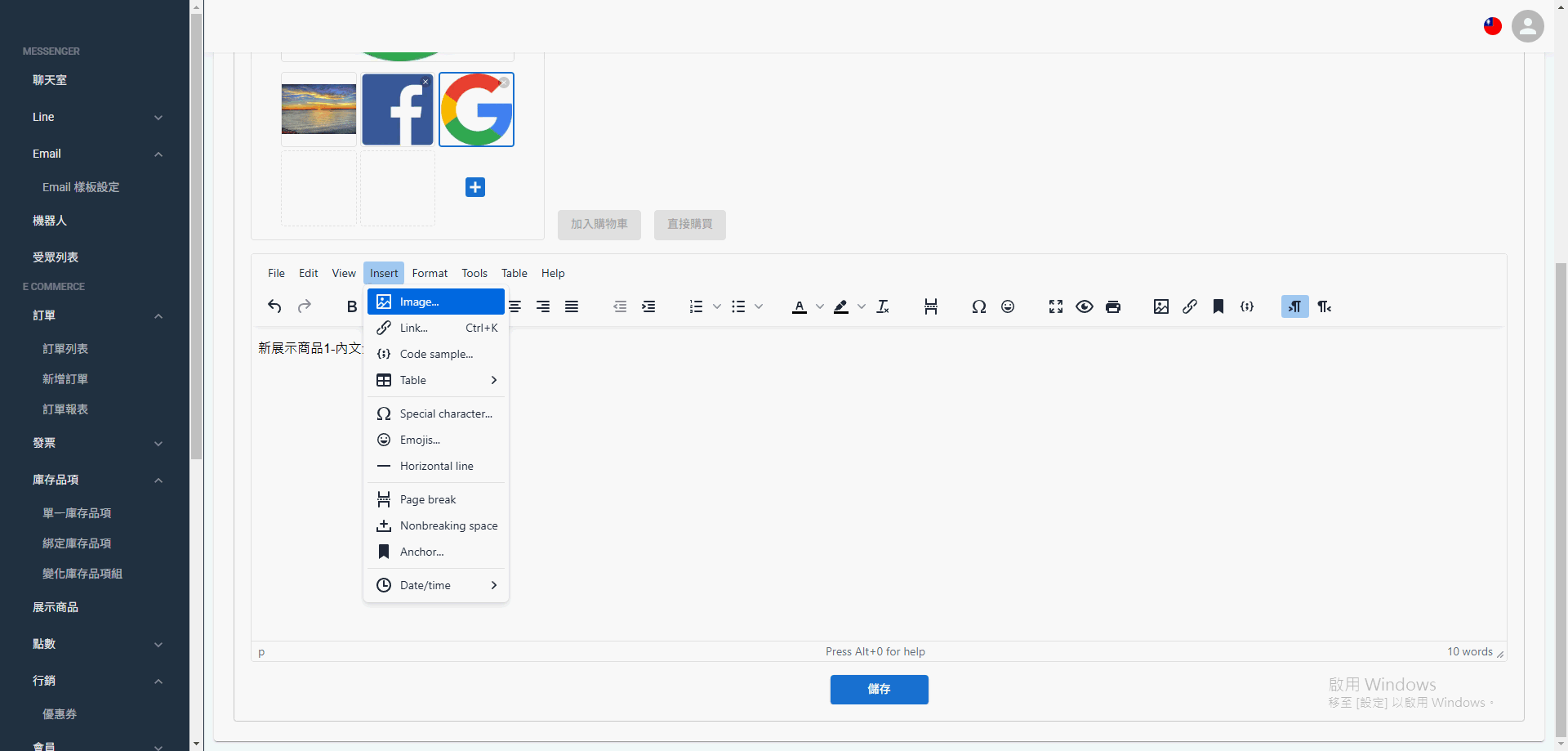Remove the Google image with its X

pyautogui.click(x=505, y=83)
